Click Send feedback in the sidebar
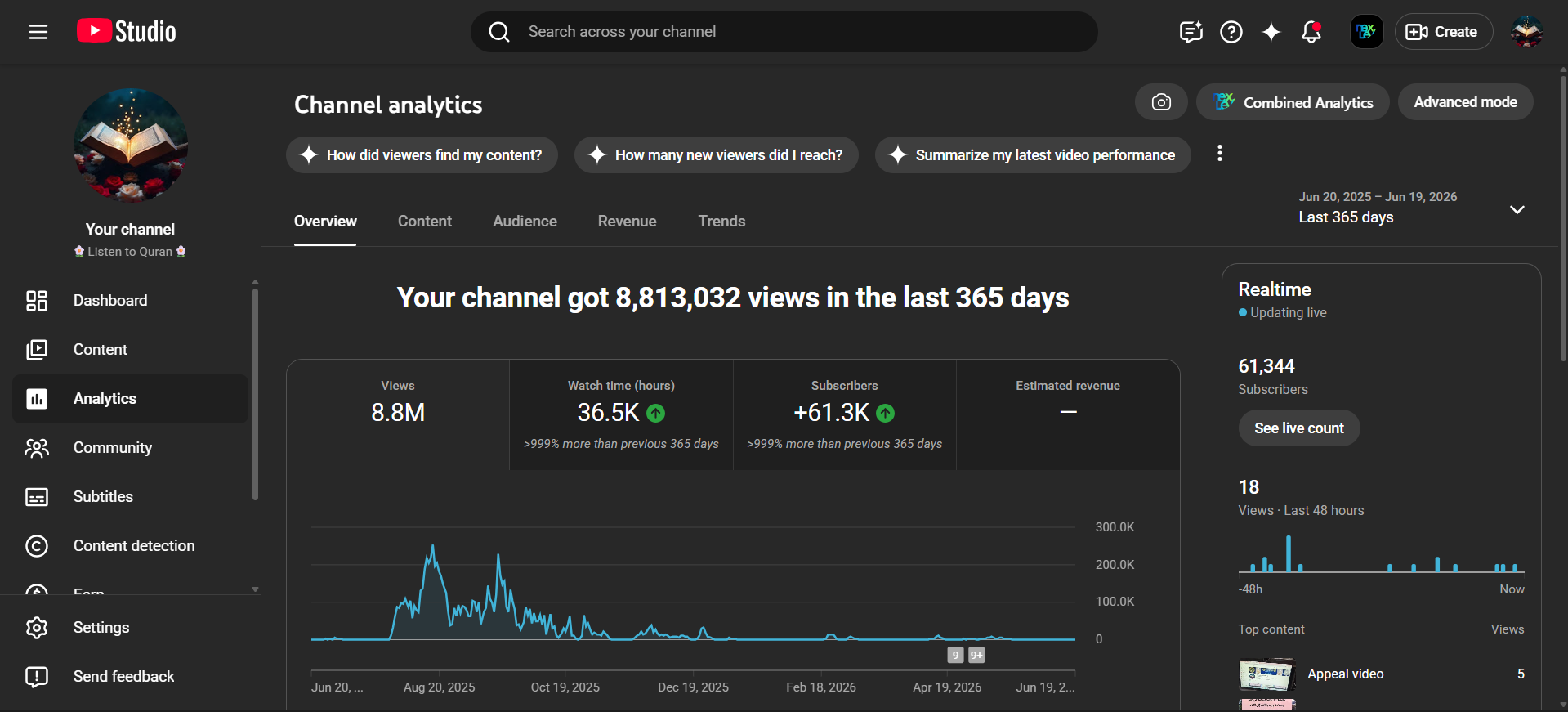The image size is (1568, 712). click(x=131, y=677)
